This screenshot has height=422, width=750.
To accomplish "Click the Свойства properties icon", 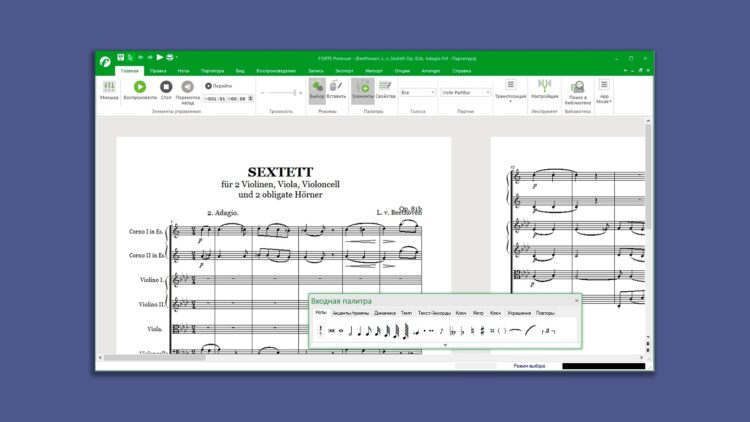I will [x=386, y=89].
